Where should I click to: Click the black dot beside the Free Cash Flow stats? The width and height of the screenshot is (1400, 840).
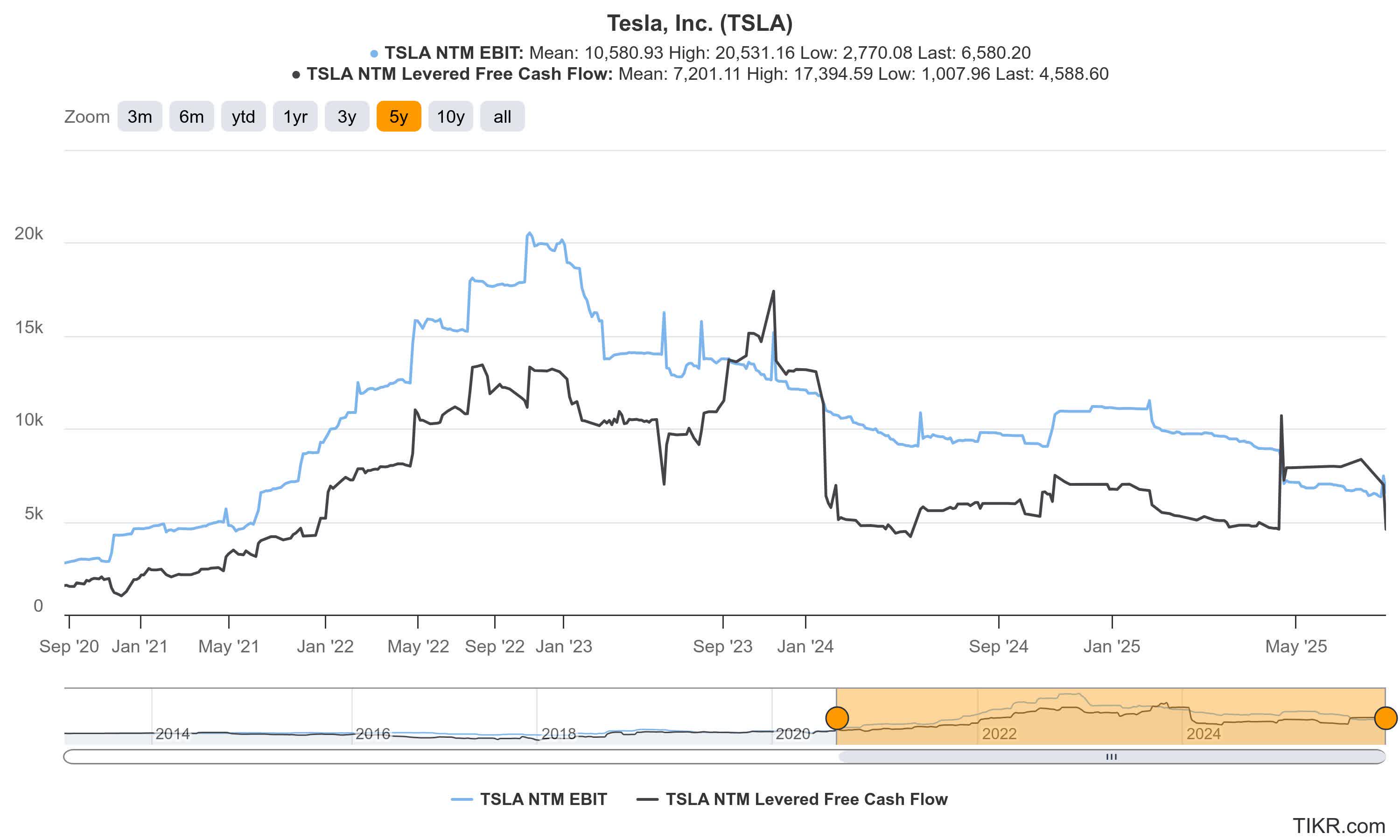click(296, 74)
